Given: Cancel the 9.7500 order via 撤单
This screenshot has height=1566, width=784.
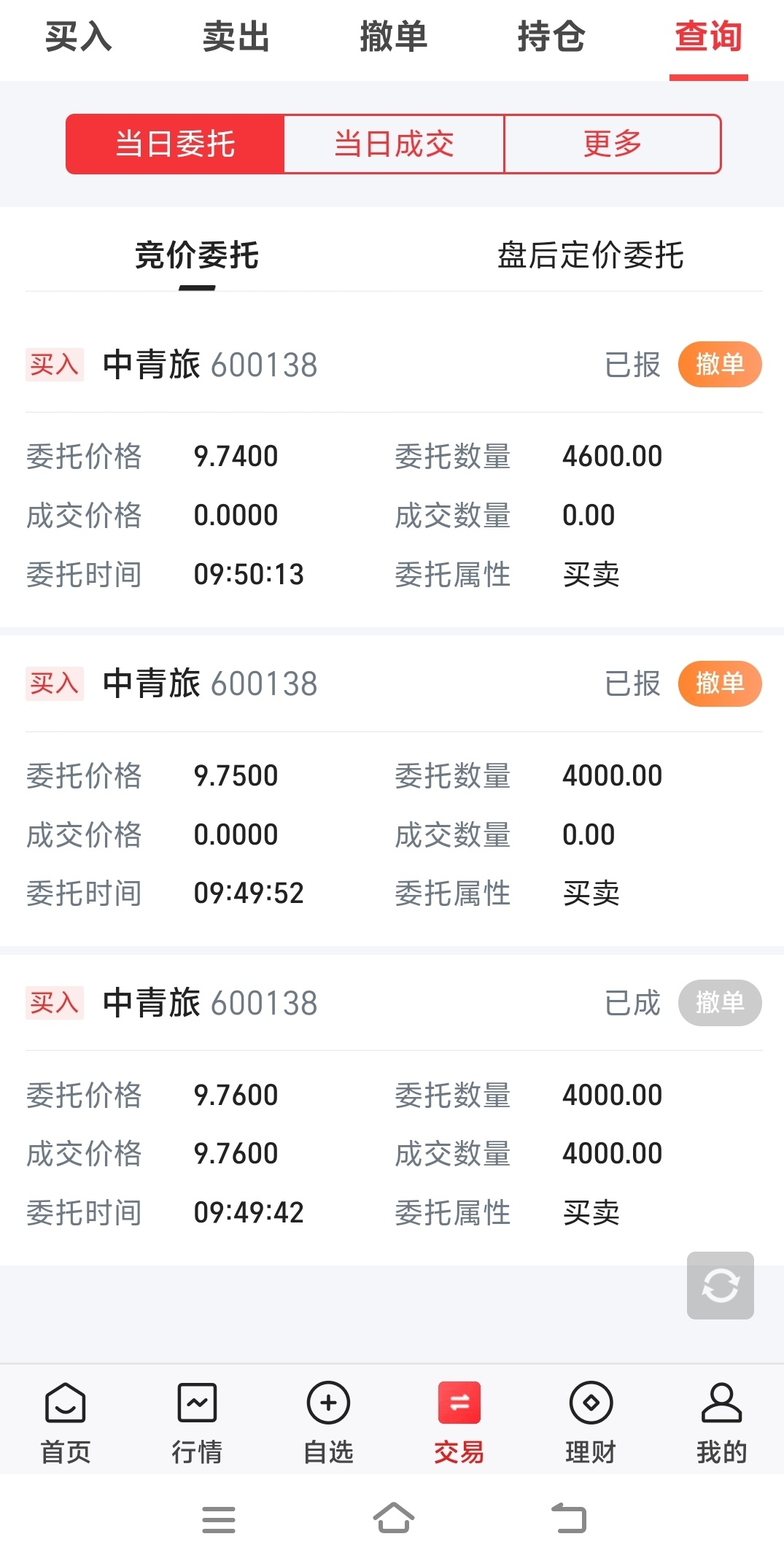Looking at the screenshot, I should pos(720,683).
